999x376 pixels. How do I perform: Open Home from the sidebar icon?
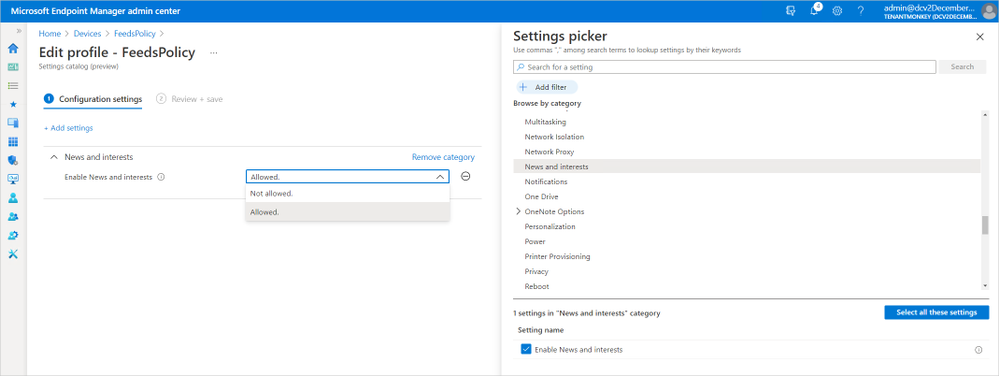[13, 48]
